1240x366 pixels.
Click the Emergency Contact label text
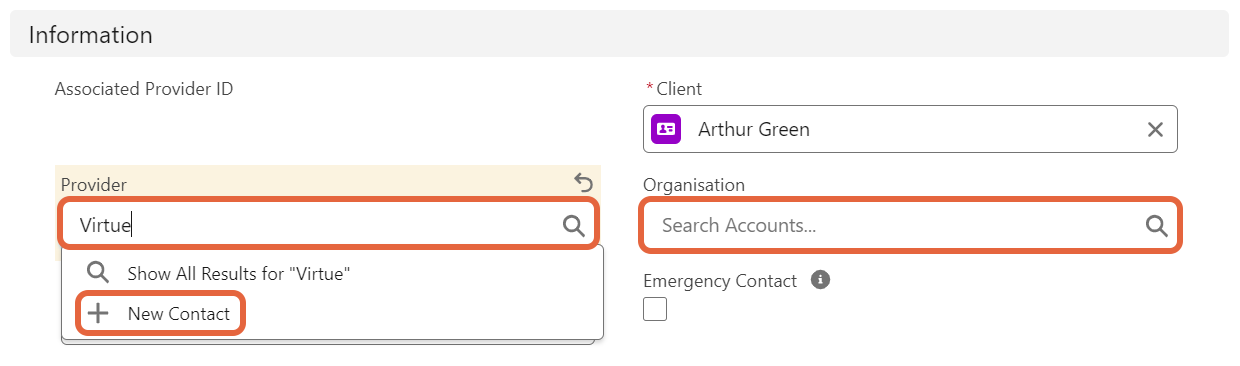(x=720, y=281)
